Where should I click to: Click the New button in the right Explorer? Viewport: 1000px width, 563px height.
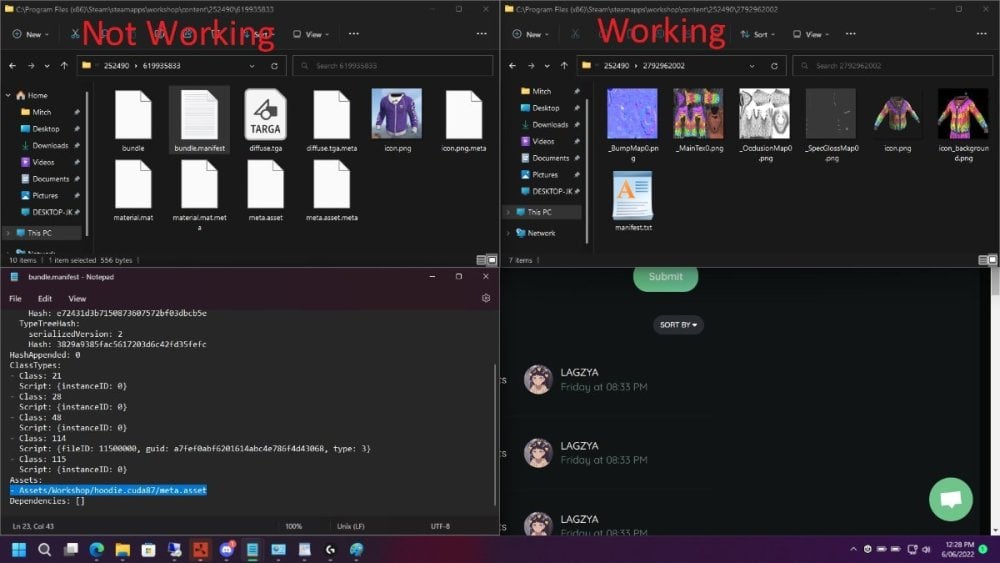(529, 34)
